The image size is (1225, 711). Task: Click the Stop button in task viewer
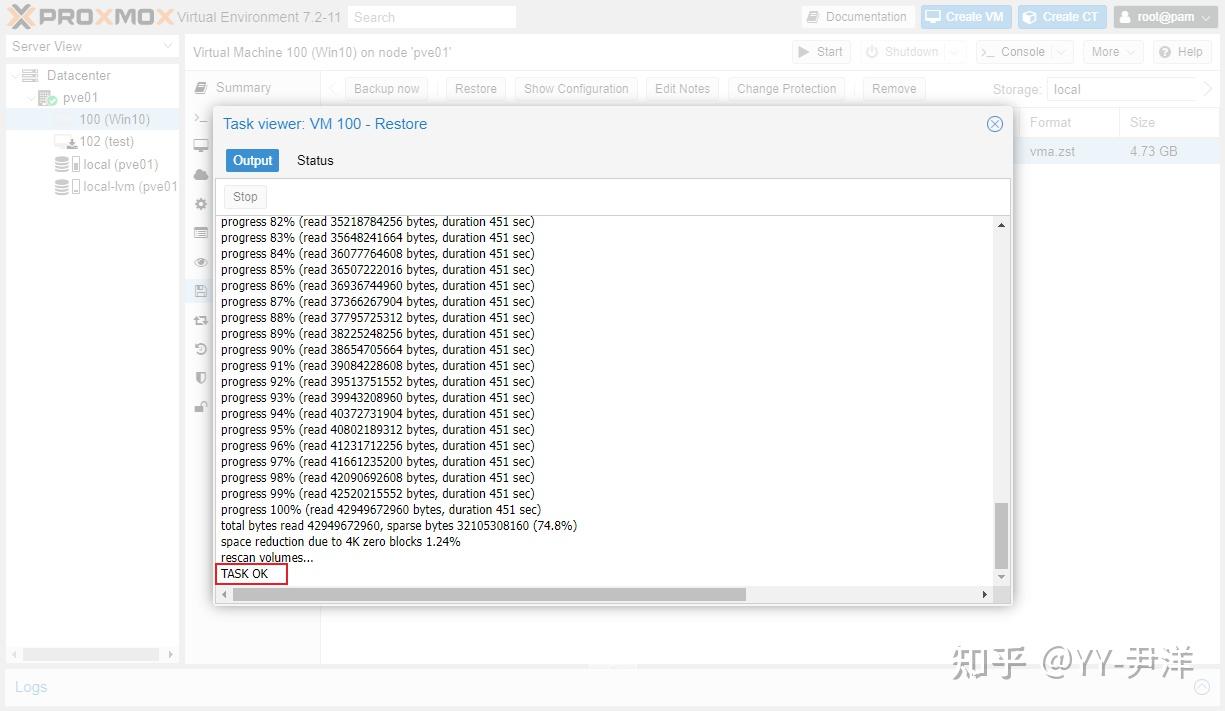(244, 196)
